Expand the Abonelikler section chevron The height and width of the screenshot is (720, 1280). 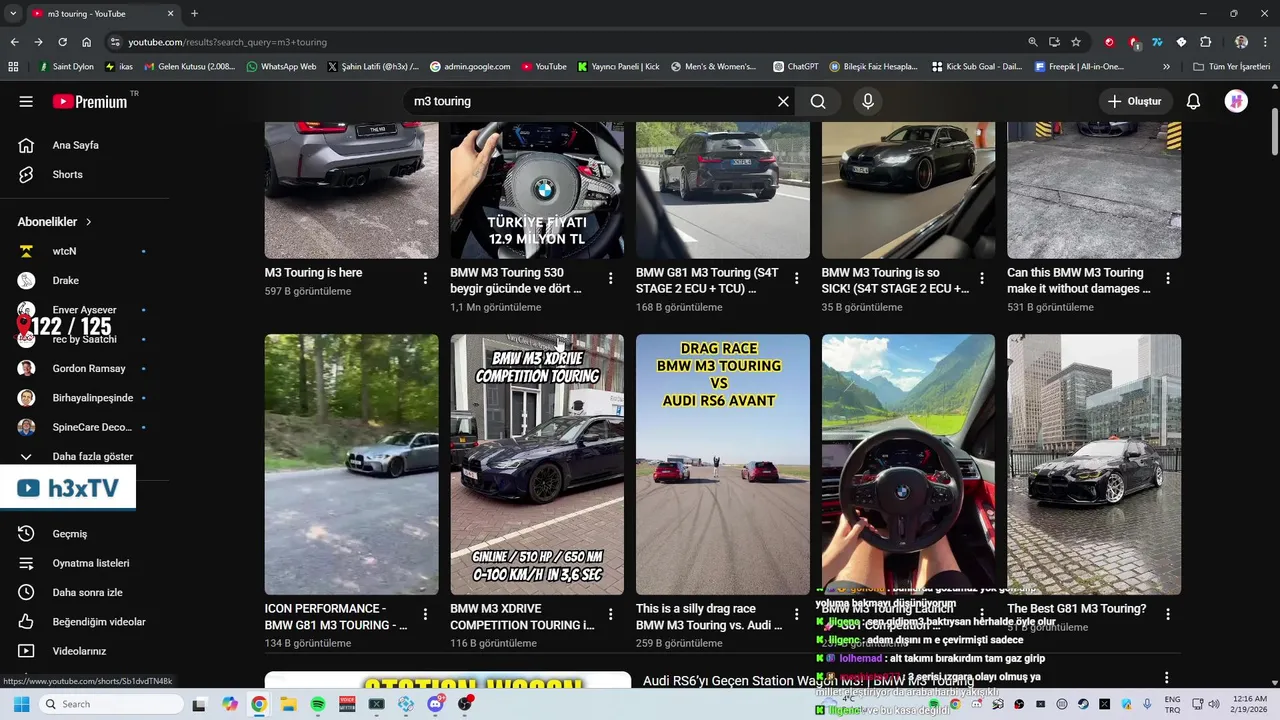(88, 222)
